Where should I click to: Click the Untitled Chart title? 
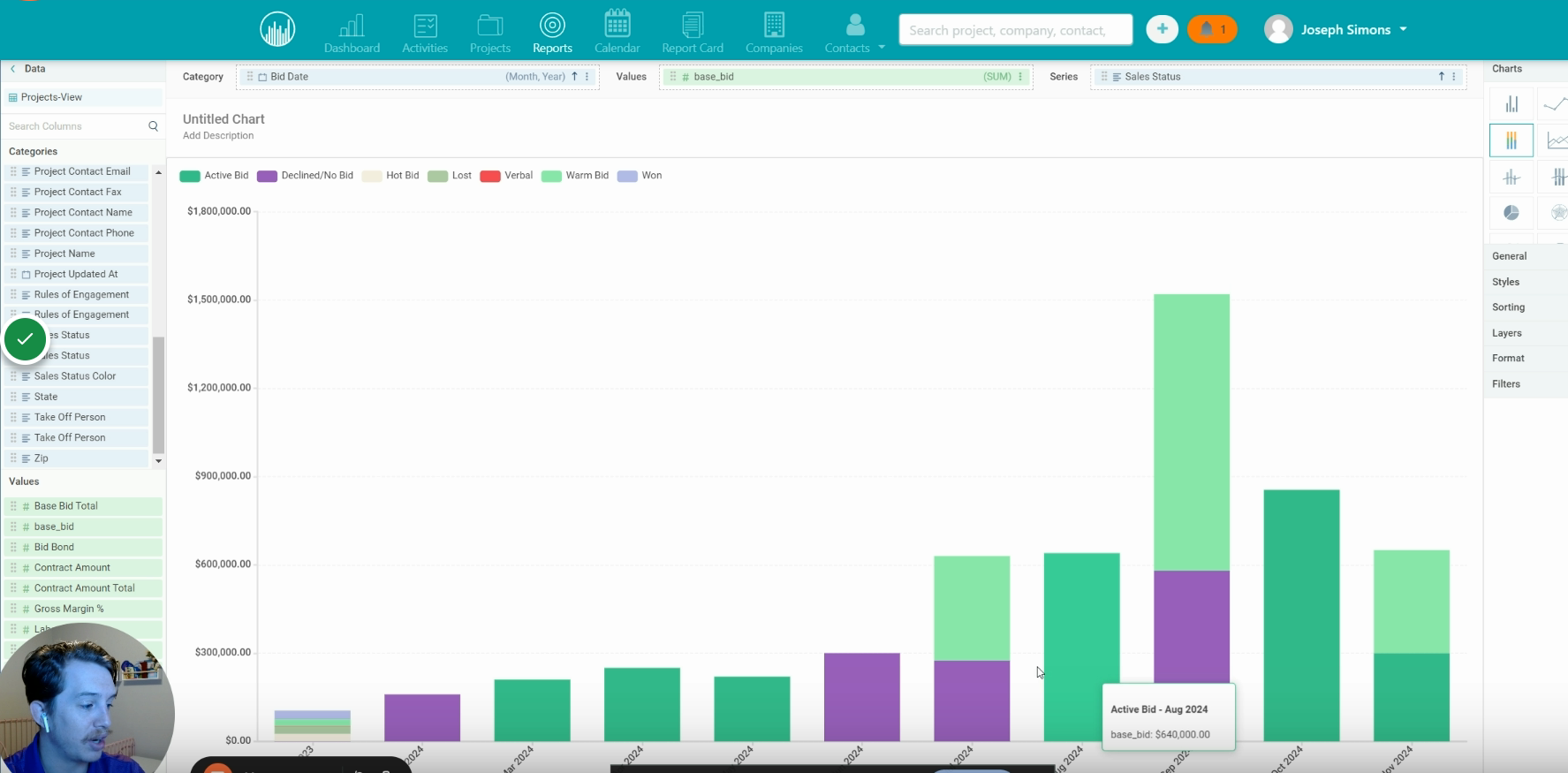click(223, 119)
